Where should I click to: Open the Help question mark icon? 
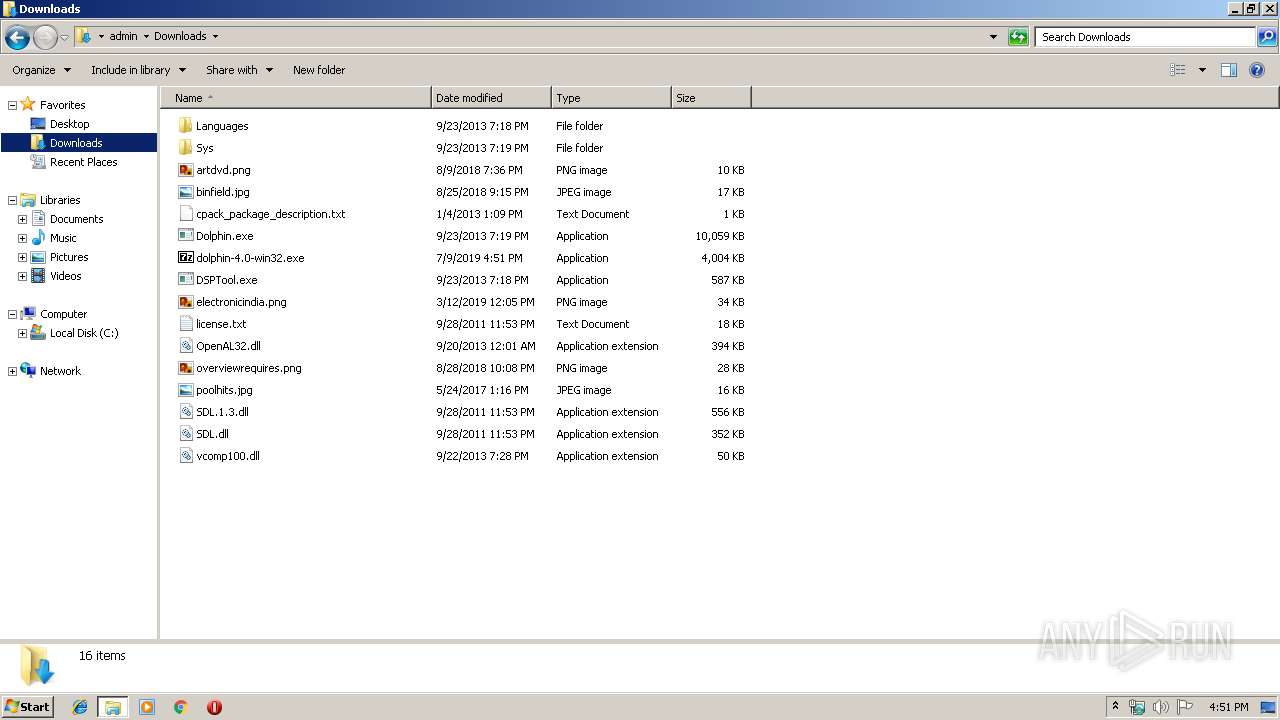click(x=1257, y=70)
